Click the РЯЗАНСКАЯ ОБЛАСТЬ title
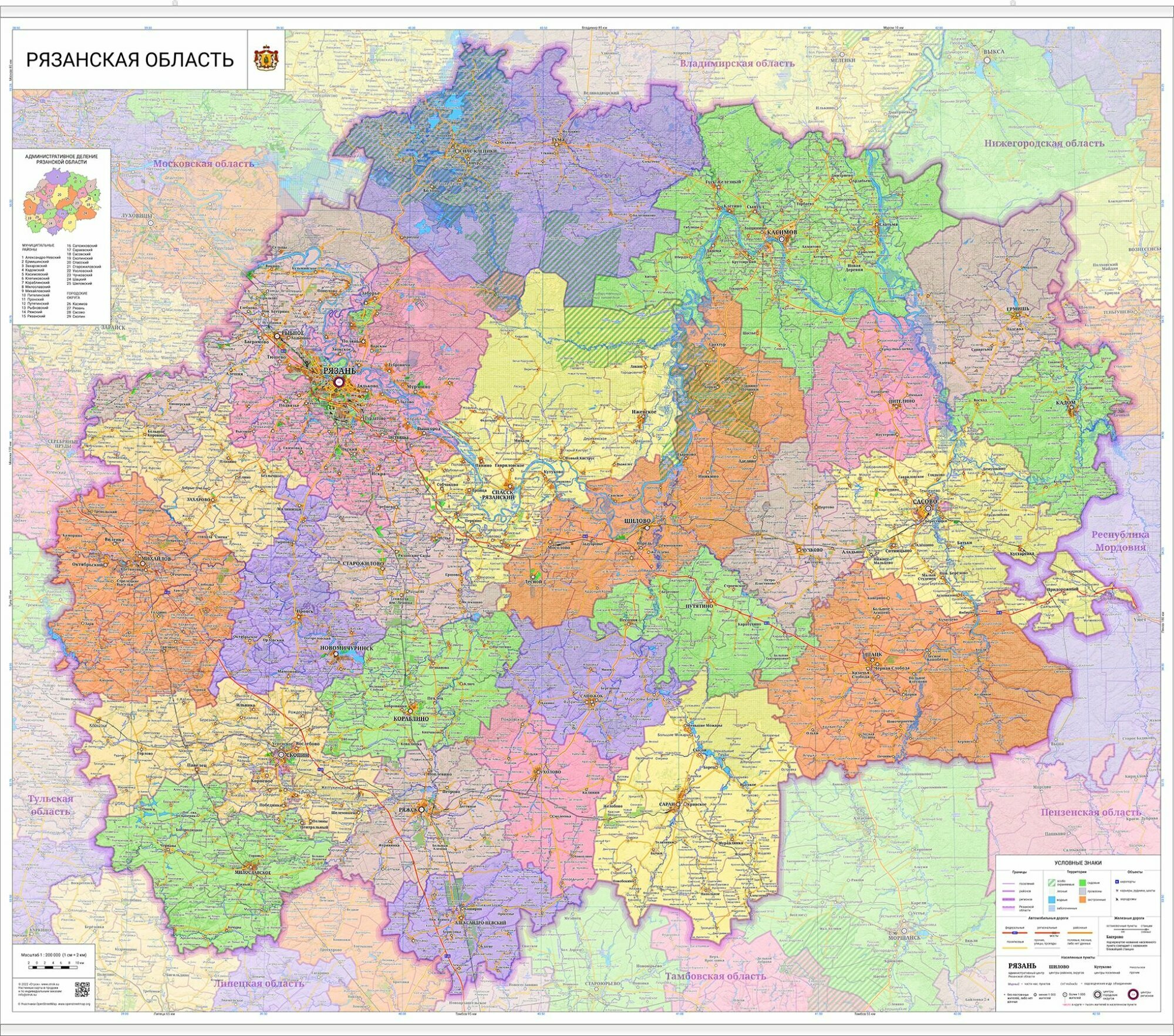Image resolution: width=1174 pixels, height=1036 pixels. (x=130, y=59)
